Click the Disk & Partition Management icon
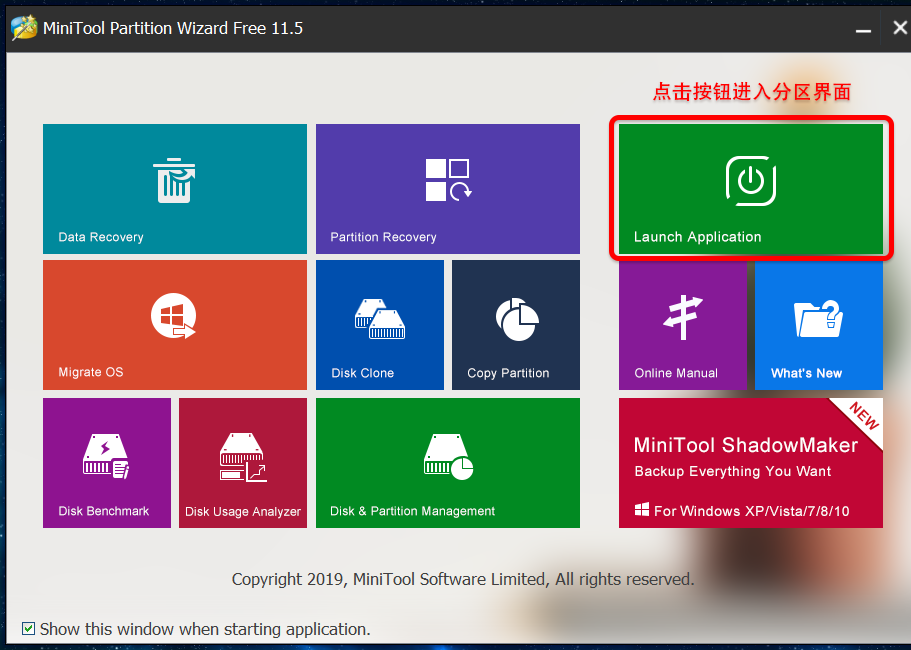The image size is (911, 650). click(x=447, y=456)
